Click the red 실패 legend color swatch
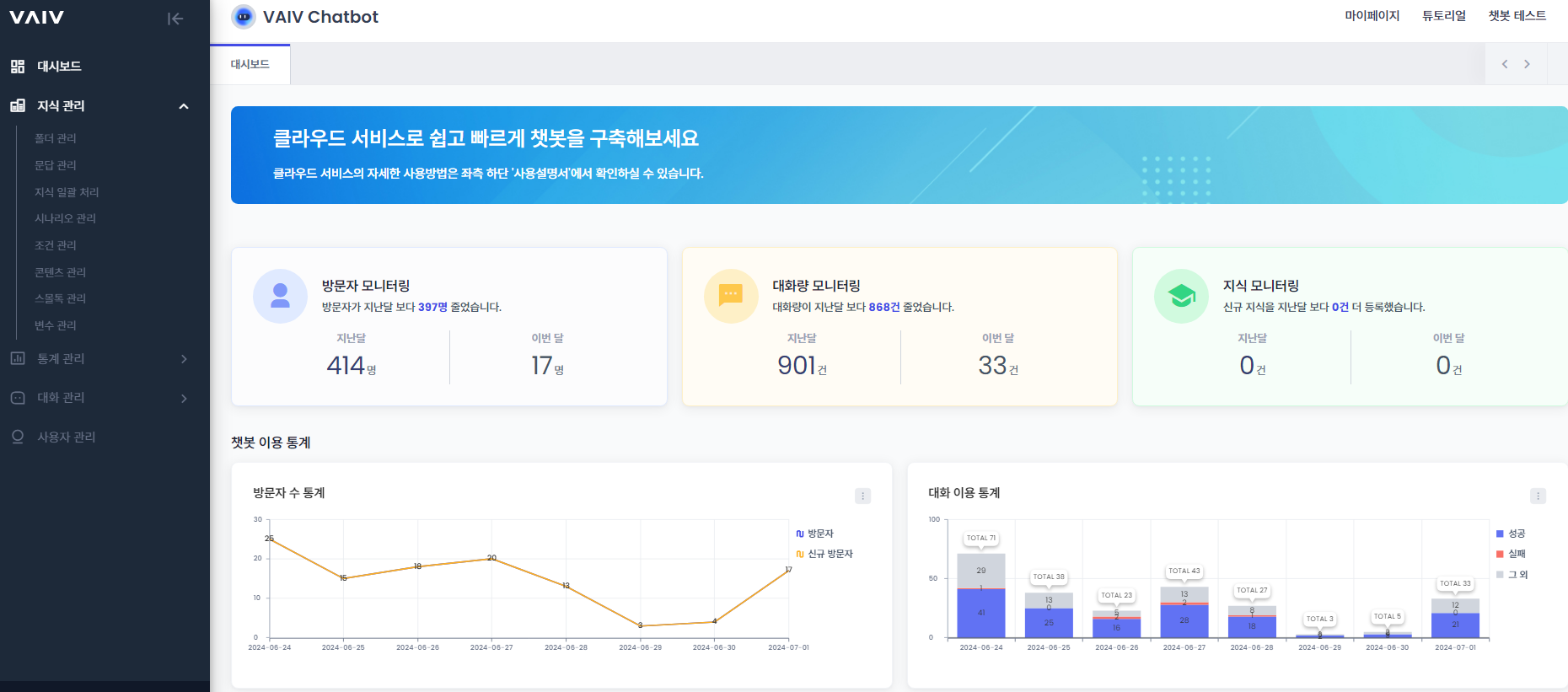Viewport: 1568px width, 692px height. (x=1500, y=554)
